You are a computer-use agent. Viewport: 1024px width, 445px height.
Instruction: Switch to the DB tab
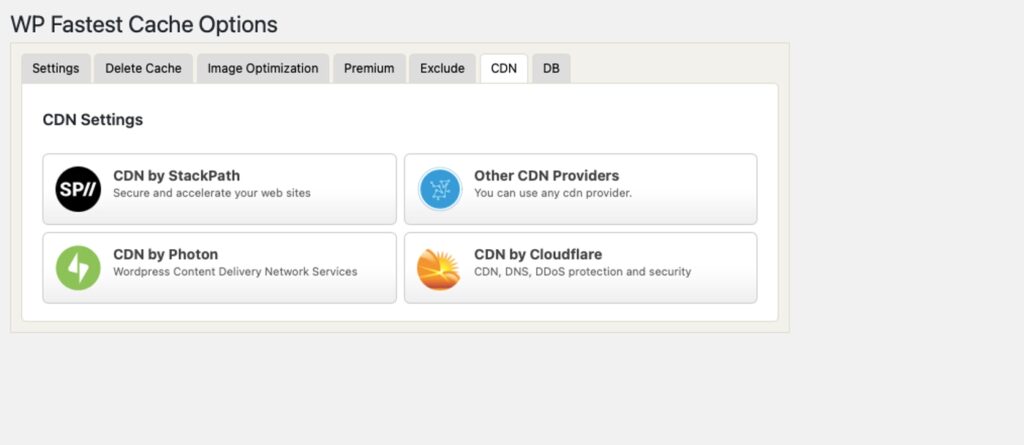pos(551,68)
